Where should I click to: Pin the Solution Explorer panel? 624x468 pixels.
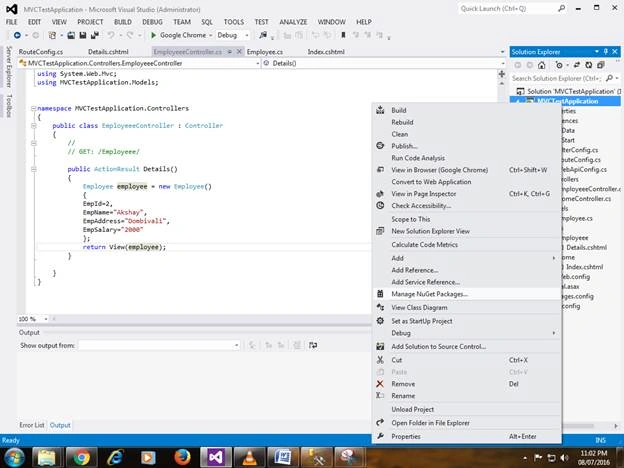pos(606,52)
